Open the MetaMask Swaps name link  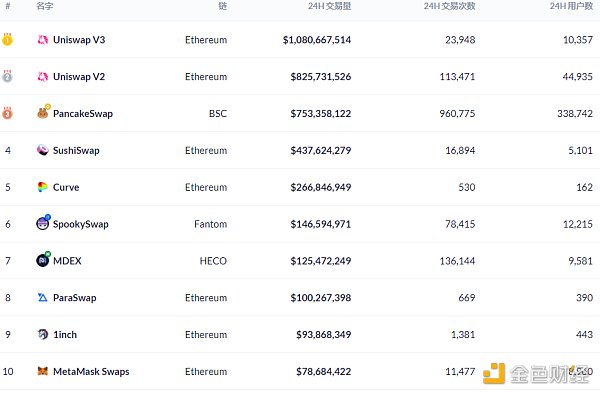click(91, 372)
